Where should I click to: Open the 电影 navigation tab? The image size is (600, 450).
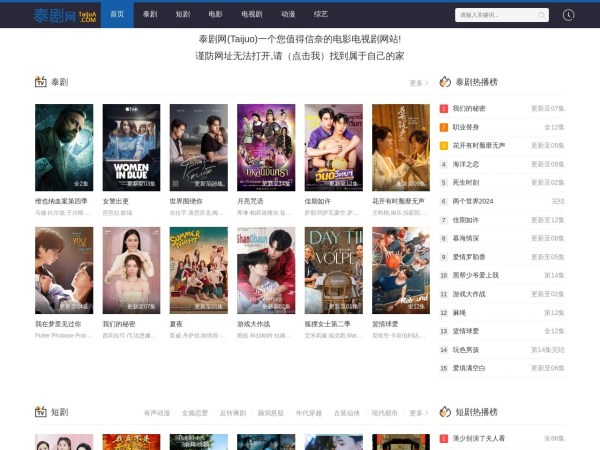click(215, 15)
